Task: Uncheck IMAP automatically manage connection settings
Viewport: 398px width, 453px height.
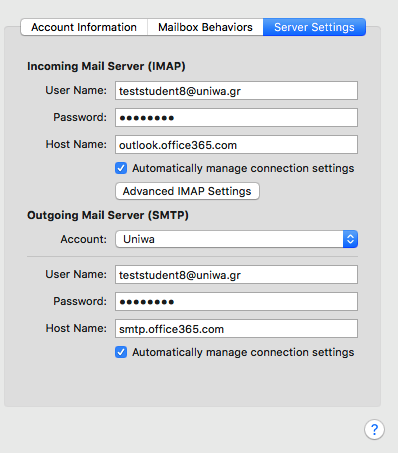Action: tap(121, 168)
